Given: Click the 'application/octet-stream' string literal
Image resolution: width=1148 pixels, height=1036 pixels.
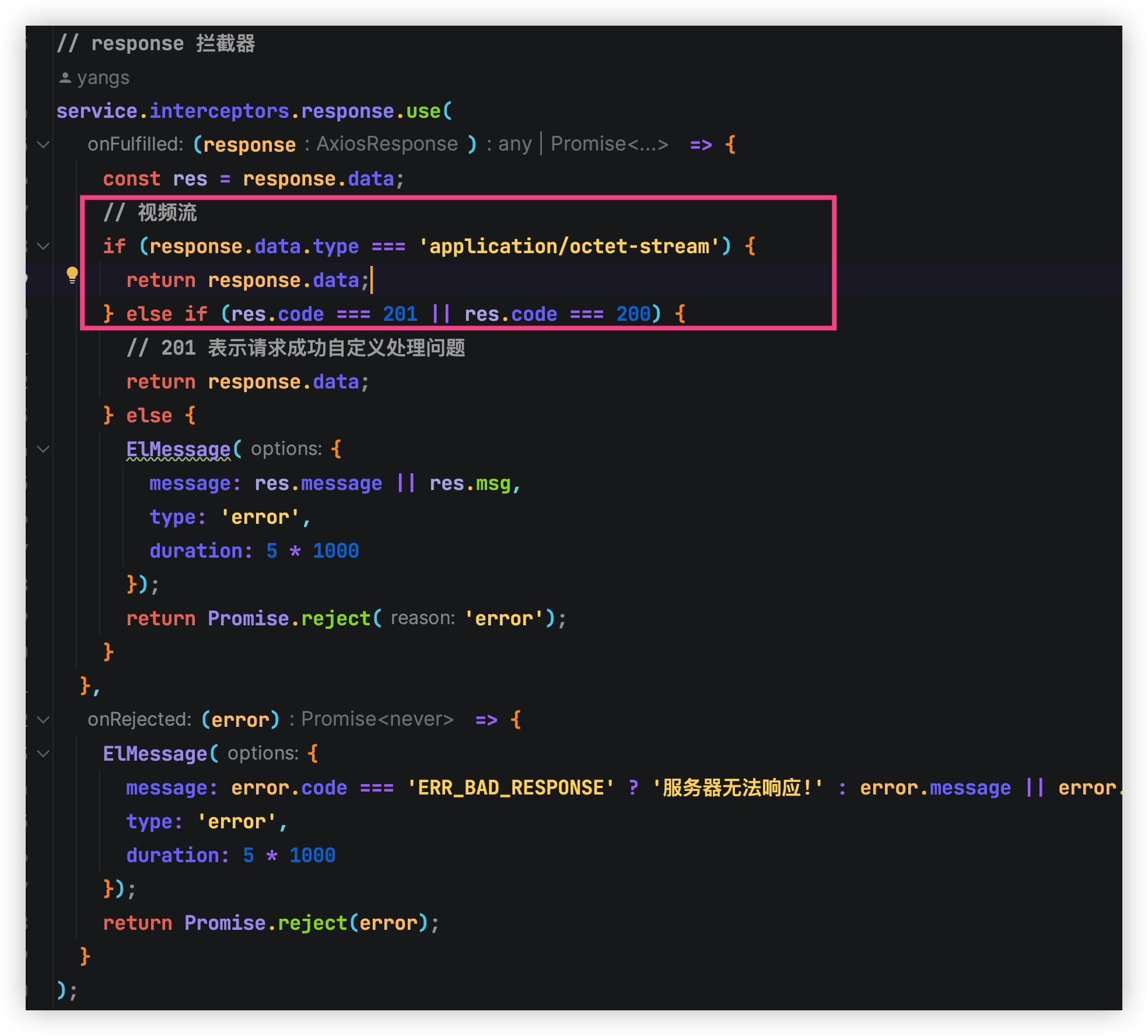Looking at the screenshot, I should [569, 246].
